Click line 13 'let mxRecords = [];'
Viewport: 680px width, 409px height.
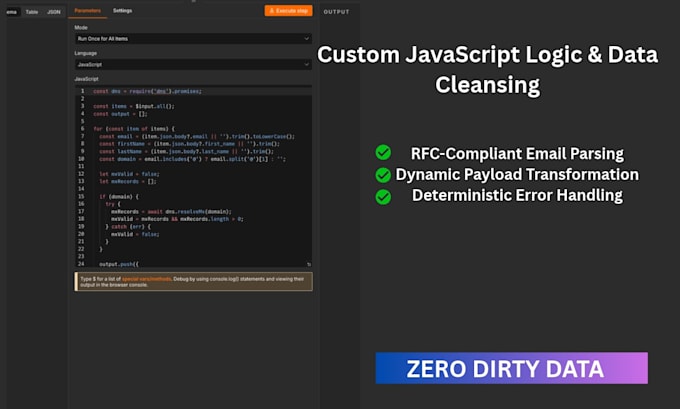coord(128,181)
